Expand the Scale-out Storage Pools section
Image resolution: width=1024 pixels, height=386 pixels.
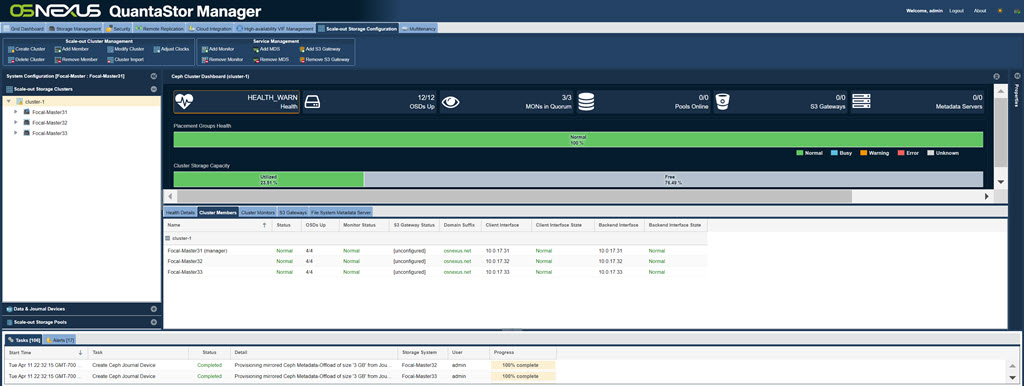click(153, 322)
